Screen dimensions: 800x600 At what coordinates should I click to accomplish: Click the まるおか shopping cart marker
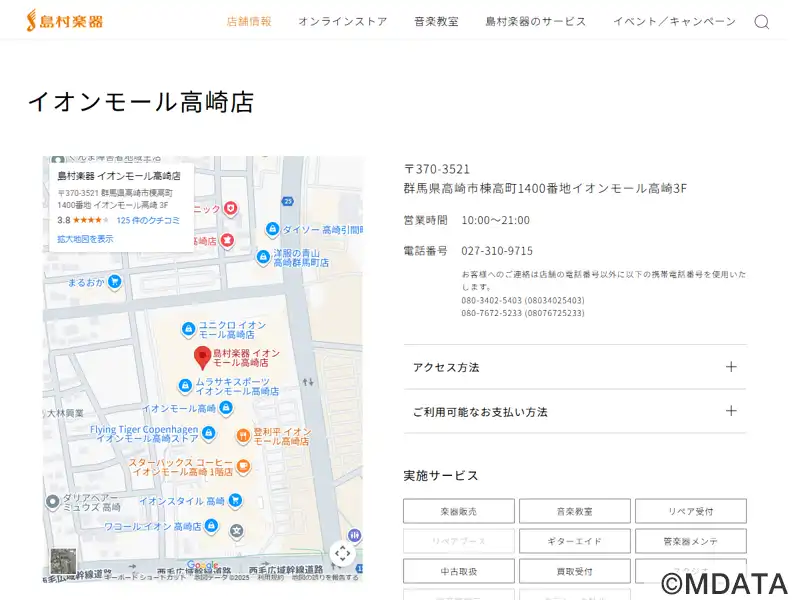point(115,282)
